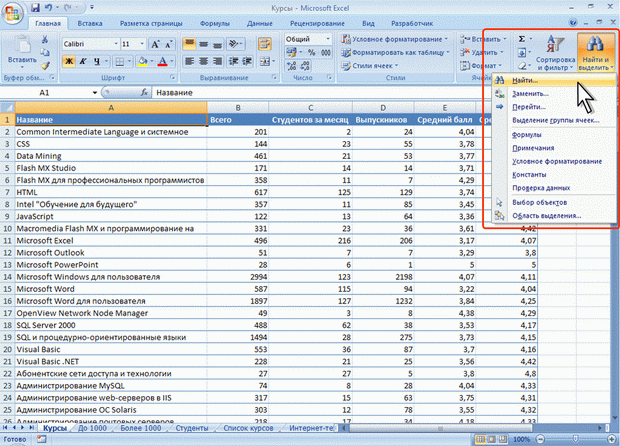Decrease the font size
This screenshot has height=446, width=620.
pyautogui.click(x=168, y=44)
